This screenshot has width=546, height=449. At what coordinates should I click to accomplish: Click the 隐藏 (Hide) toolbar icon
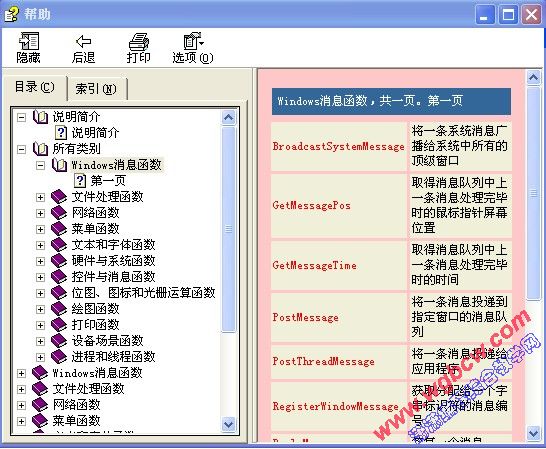[29, 41]
